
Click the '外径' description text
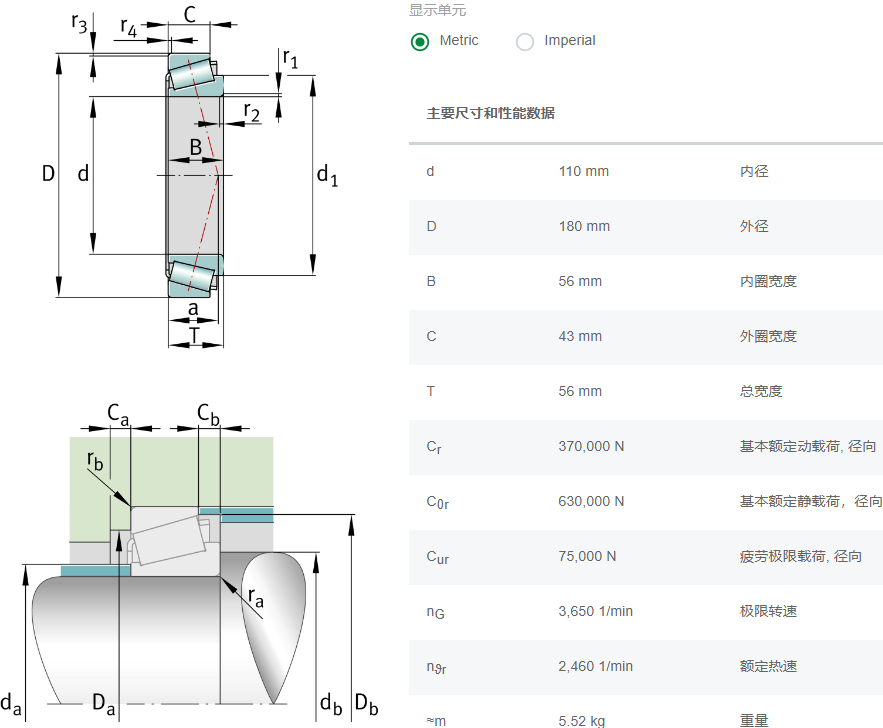754,226
